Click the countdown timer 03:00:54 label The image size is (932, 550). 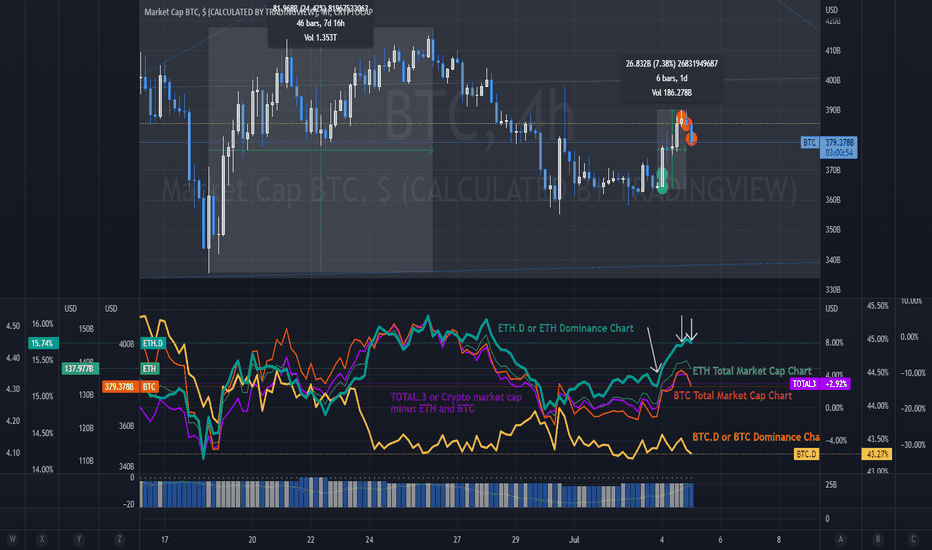[x=839, y=153]
